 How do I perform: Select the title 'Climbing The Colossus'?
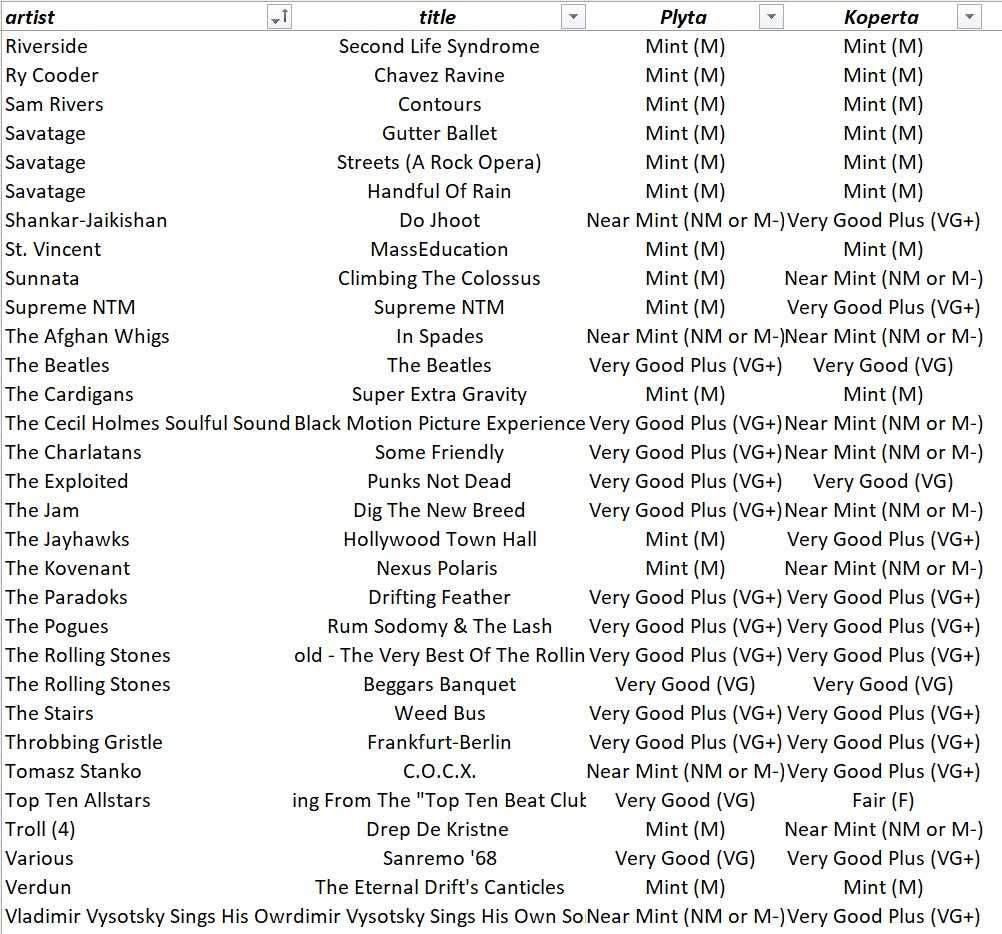pos(439,279)
